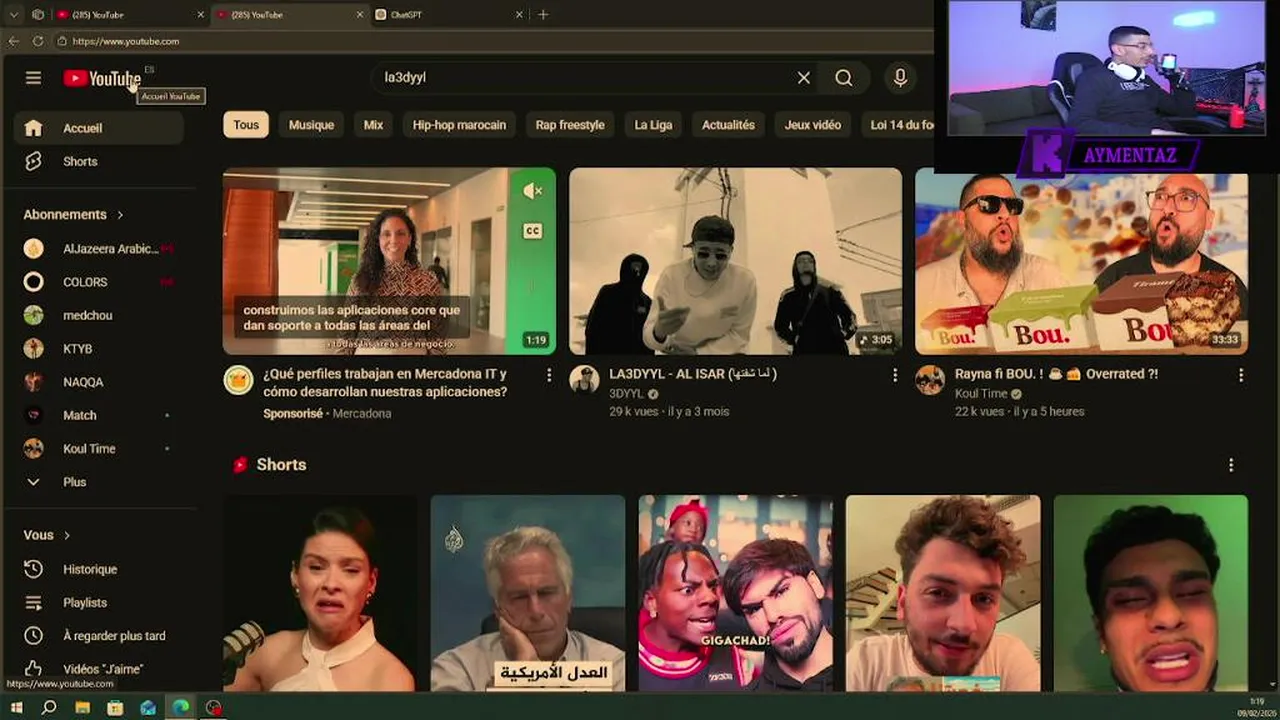Open the Short with woman and microphone

point(320,593)
